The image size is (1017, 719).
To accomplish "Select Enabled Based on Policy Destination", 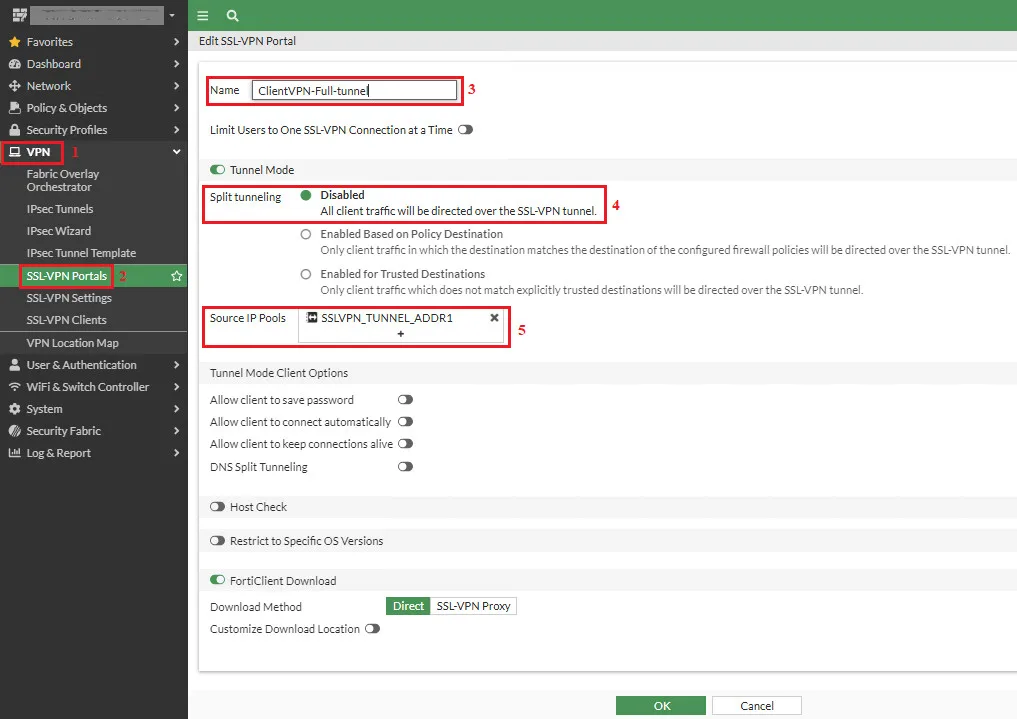I will pos(305,234).
